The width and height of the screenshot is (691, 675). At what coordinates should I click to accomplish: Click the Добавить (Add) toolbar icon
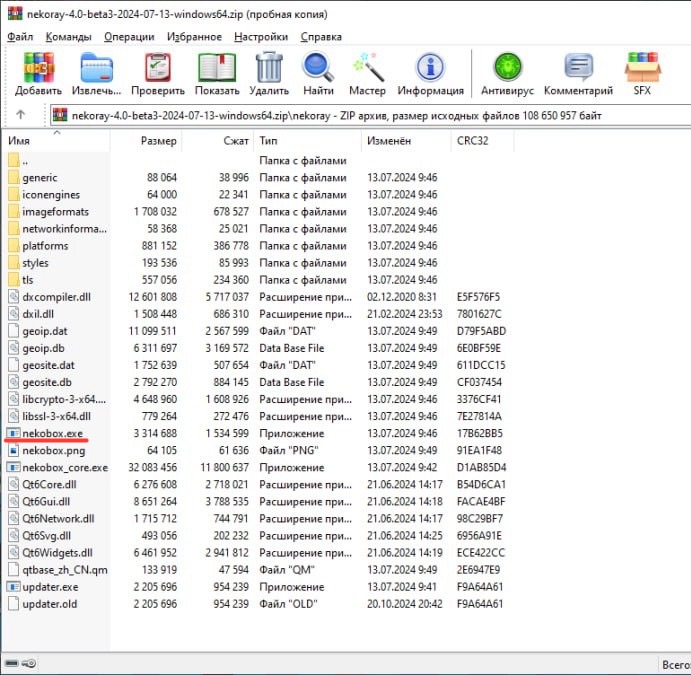[x=39, y=67]
